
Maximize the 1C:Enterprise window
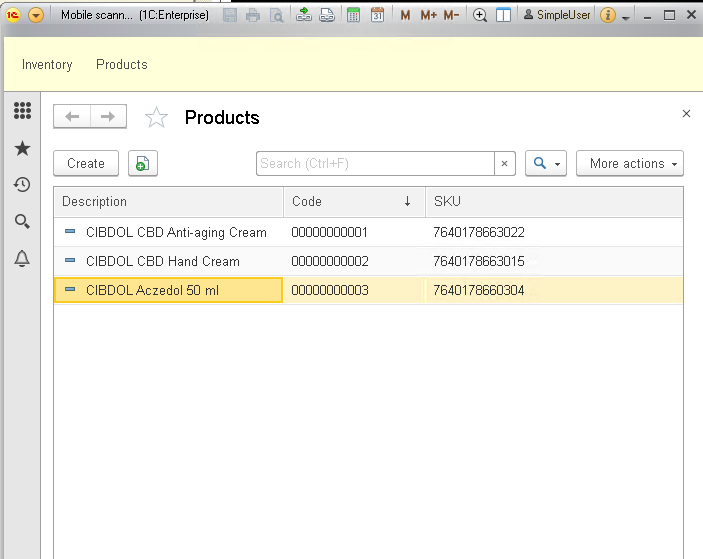[x=669, y=15]
